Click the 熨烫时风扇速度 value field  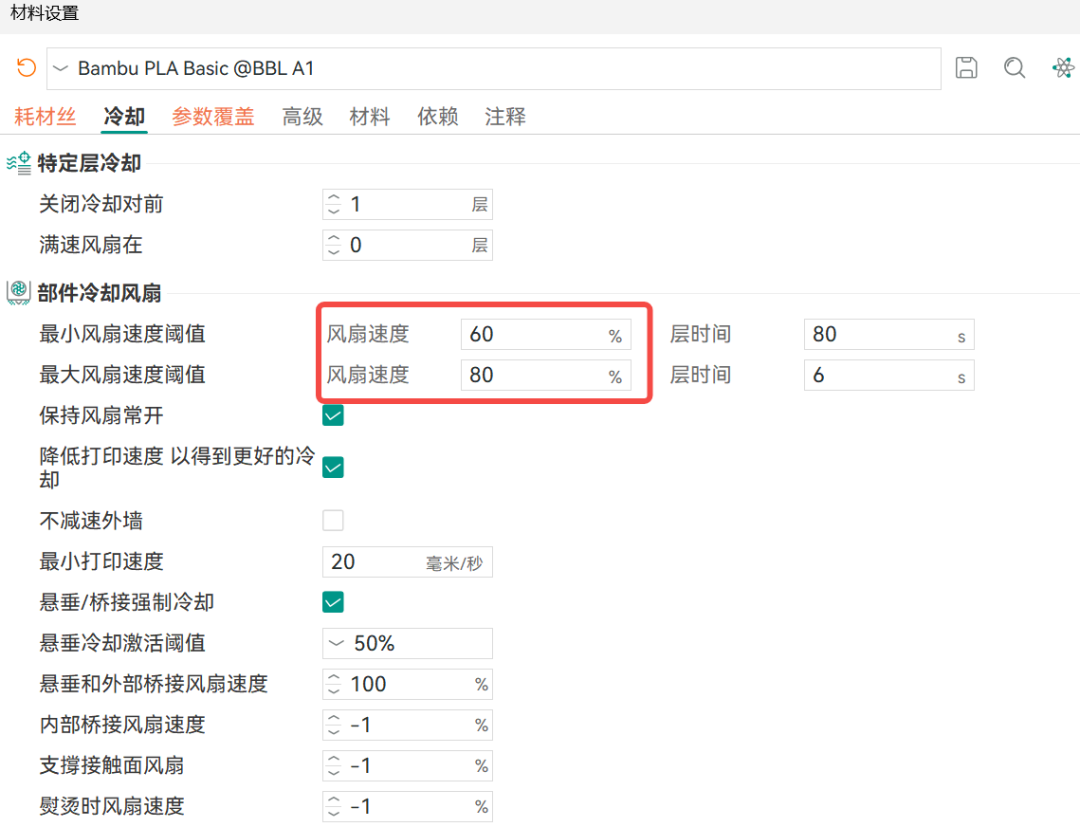(407, 806)
